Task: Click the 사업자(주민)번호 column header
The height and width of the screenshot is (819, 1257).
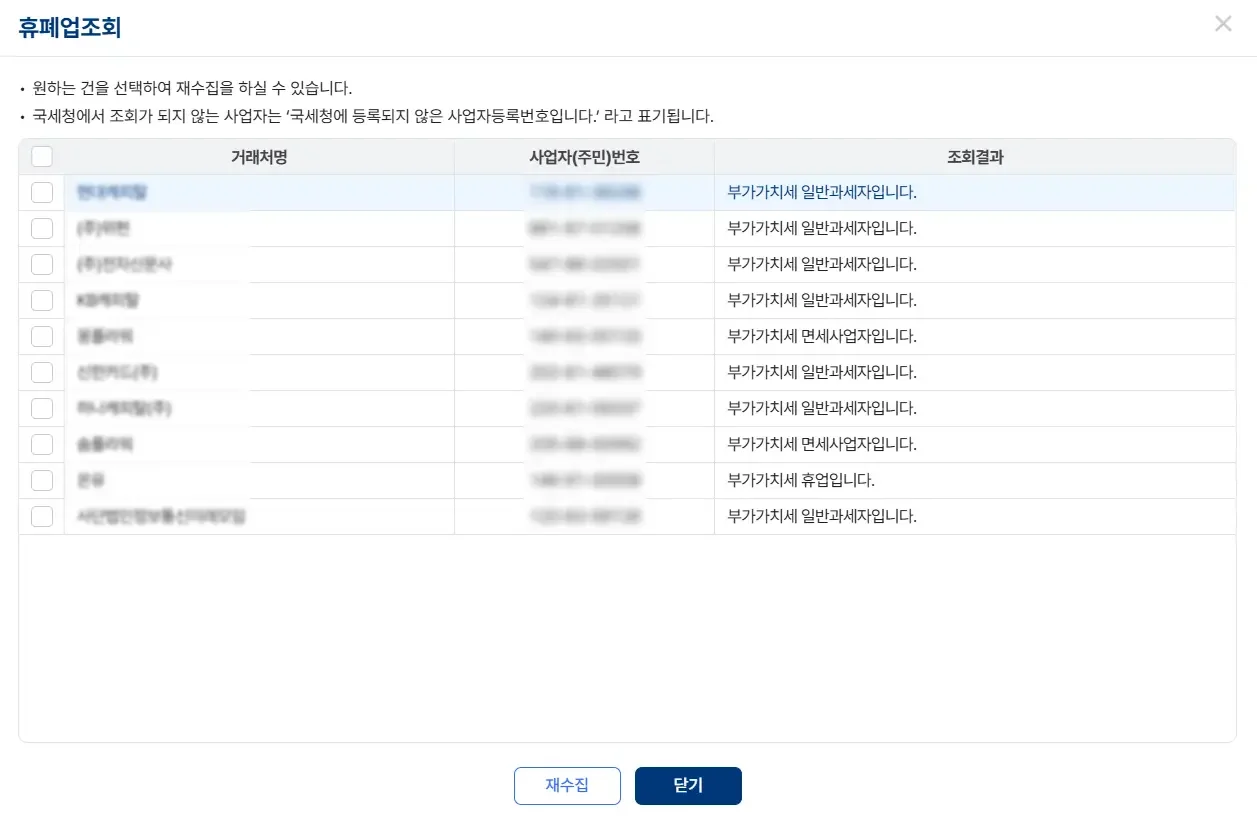Action: [584, 157]
